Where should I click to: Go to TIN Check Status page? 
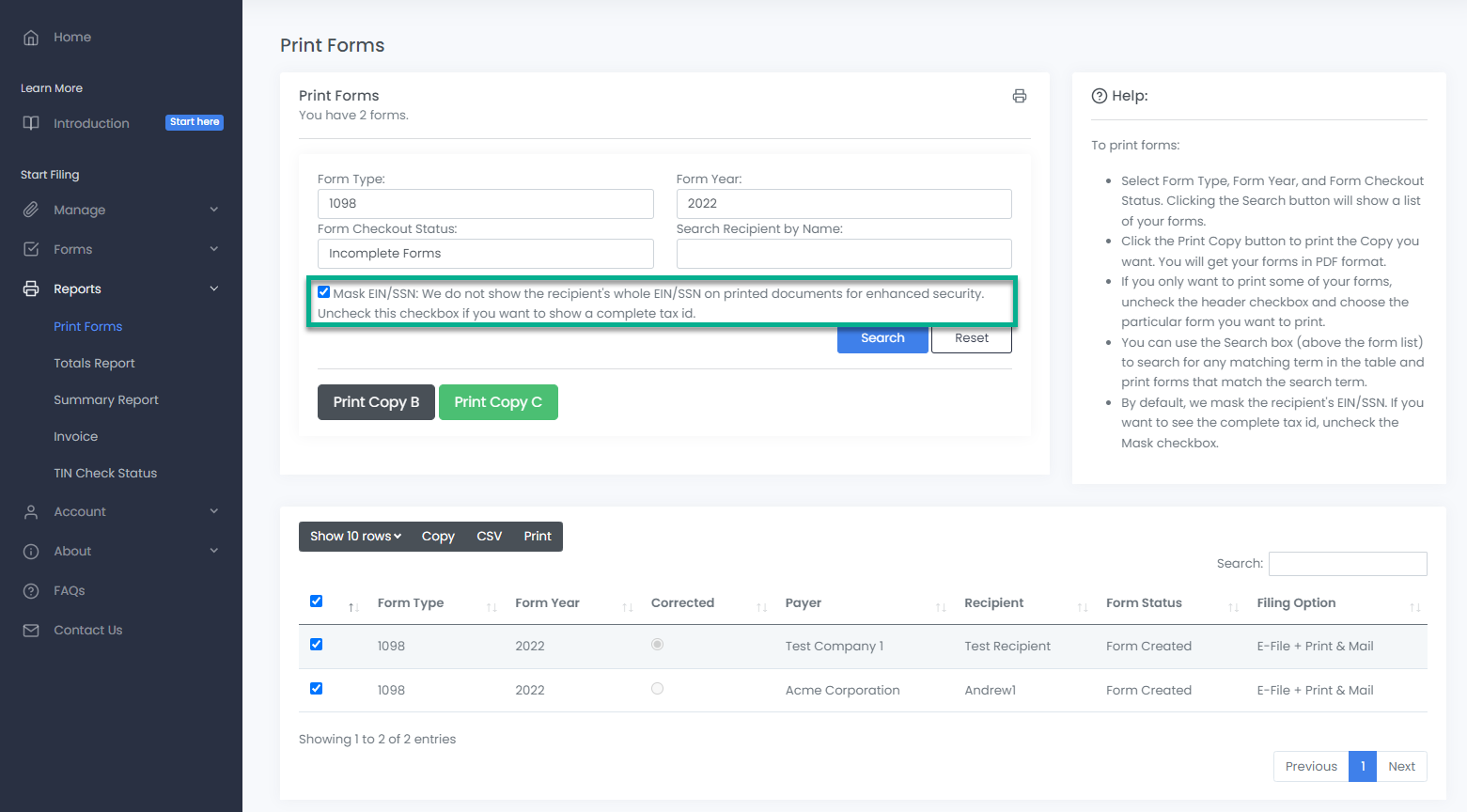tap(105, 474)
